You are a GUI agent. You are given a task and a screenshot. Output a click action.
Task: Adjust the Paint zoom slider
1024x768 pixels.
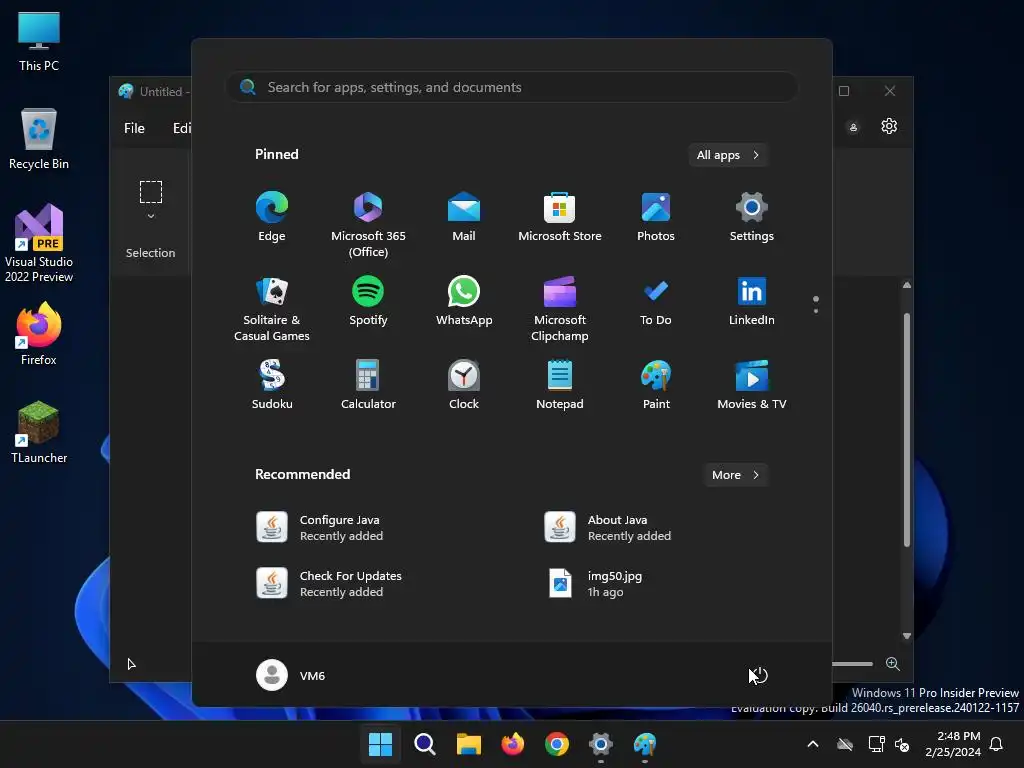point(852,664)
